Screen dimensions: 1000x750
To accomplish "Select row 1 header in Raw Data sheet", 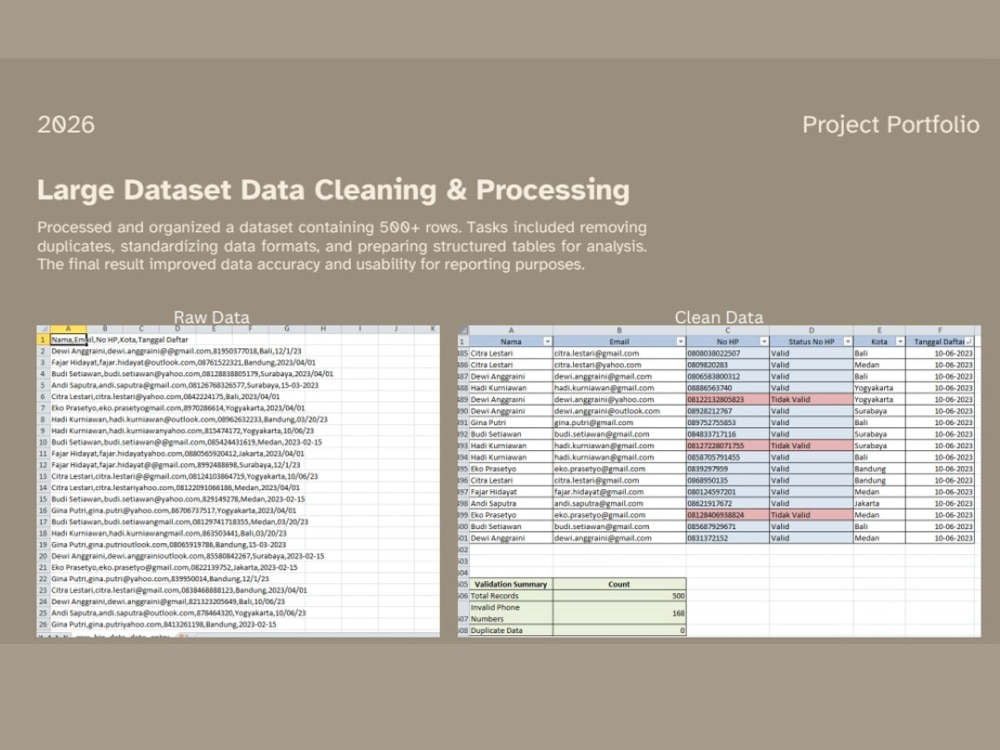I will tap(43, 340).
